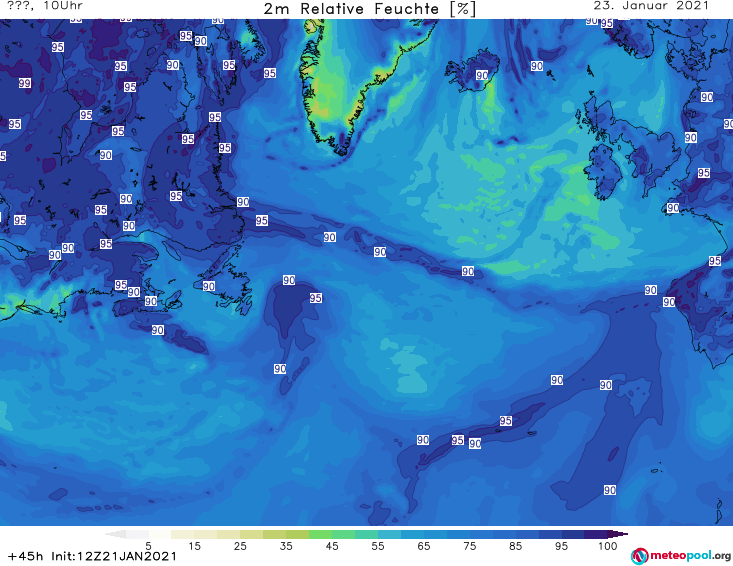The width and height of the screenshot is (733, 566).
Task: Pick the green colorbar swatch above '45'
Action: coord(320,534)
